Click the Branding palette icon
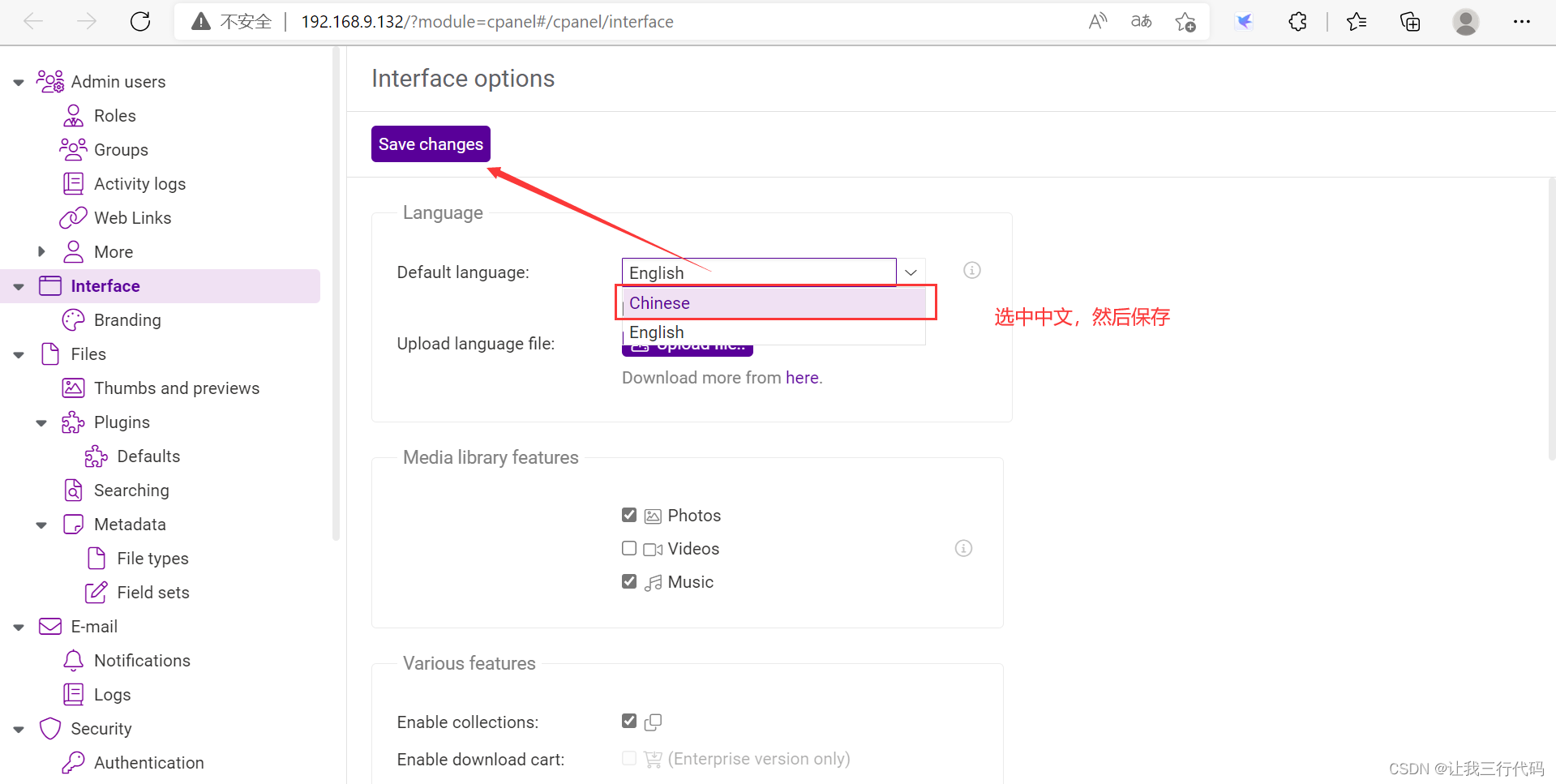This screenshot has height=784, width=1556. click(x=74, y=320)
